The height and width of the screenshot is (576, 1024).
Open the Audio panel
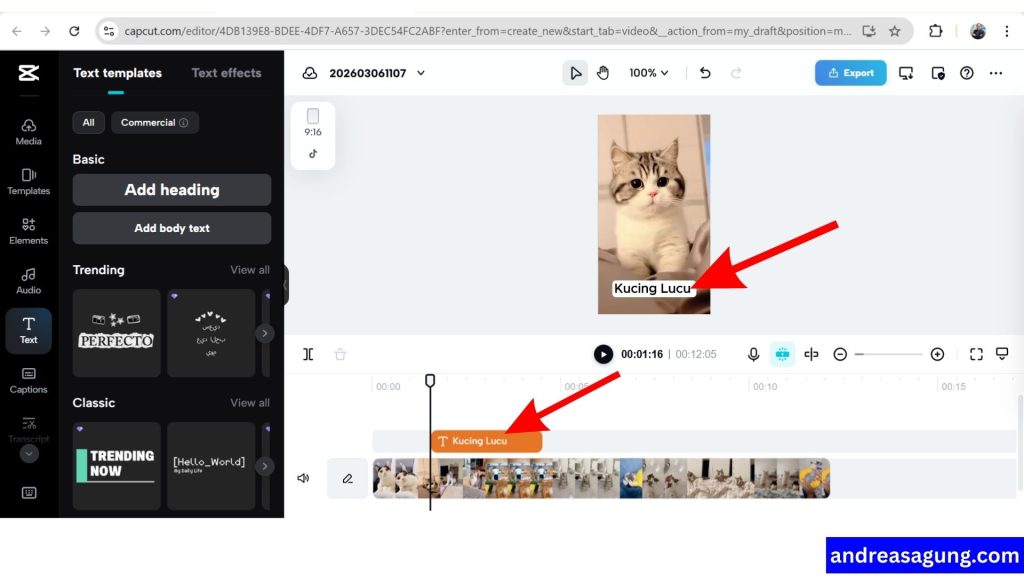point(29,280)
